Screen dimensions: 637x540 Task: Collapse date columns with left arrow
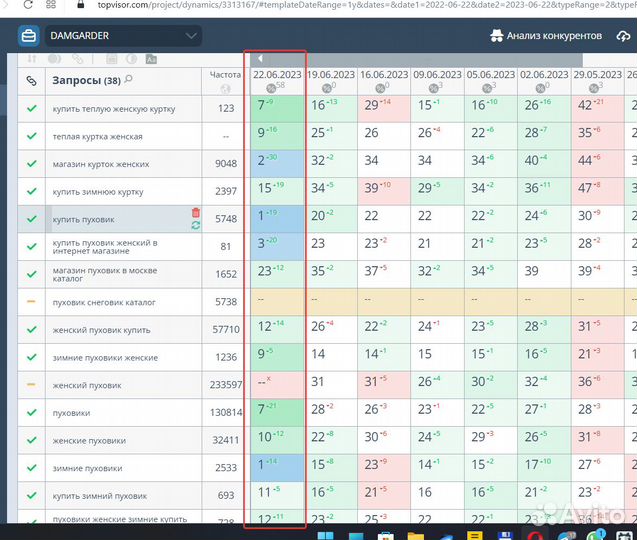260,59
